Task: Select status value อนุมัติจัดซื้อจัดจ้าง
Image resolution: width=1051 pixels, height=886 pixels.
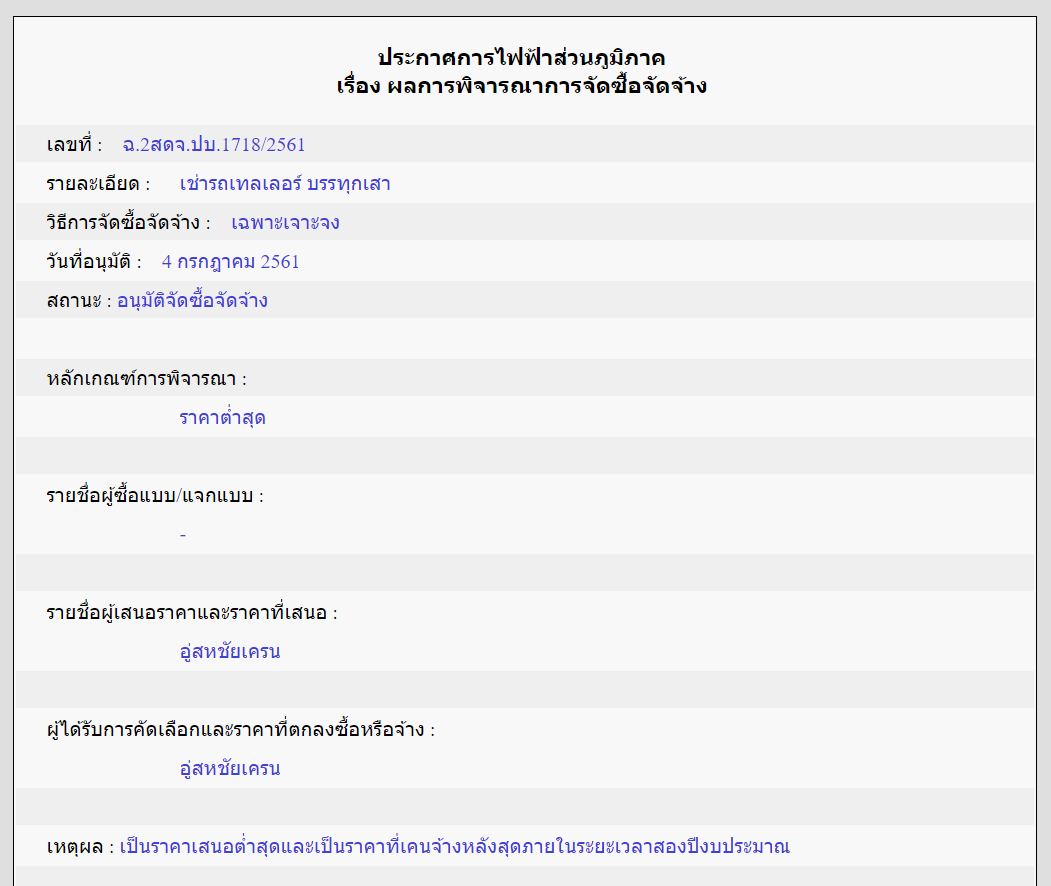Action: tap(192, 300)
